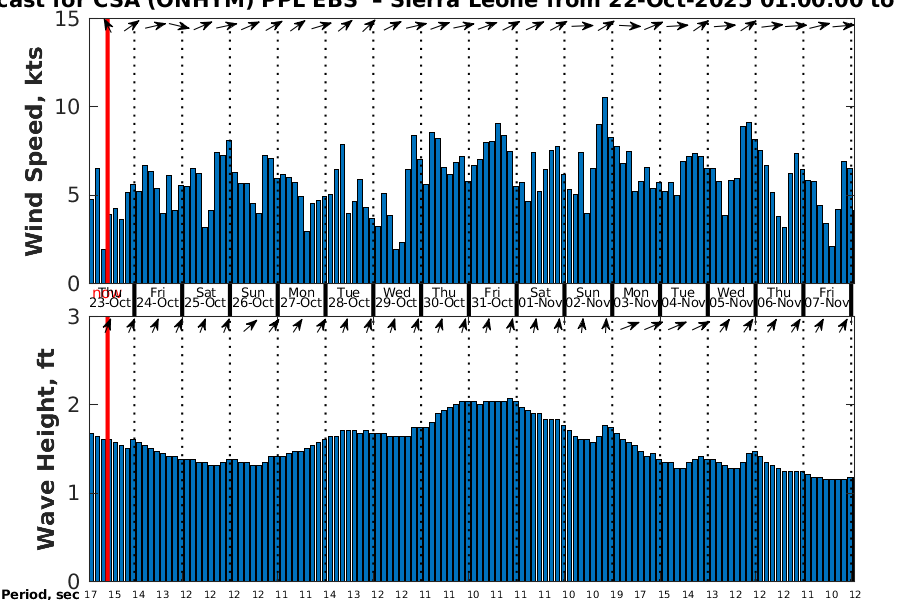Click the '15' wind speed axis tick
This screenshot has width=900, height=600.
[x=69, y=20]
